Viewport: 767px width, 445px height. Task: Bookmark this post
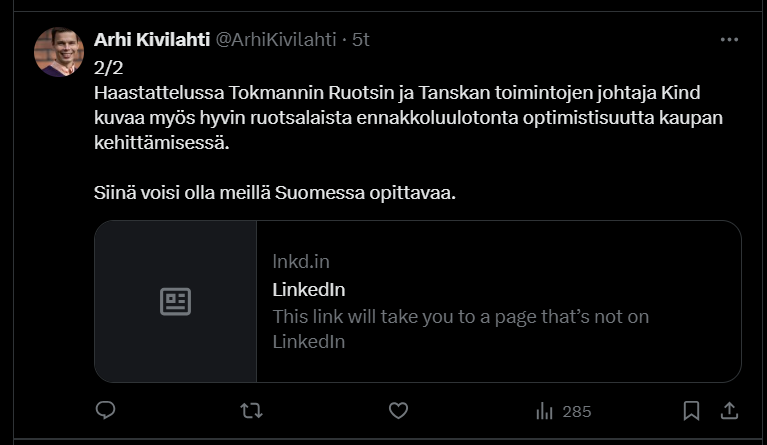click(x=691, y=410)
